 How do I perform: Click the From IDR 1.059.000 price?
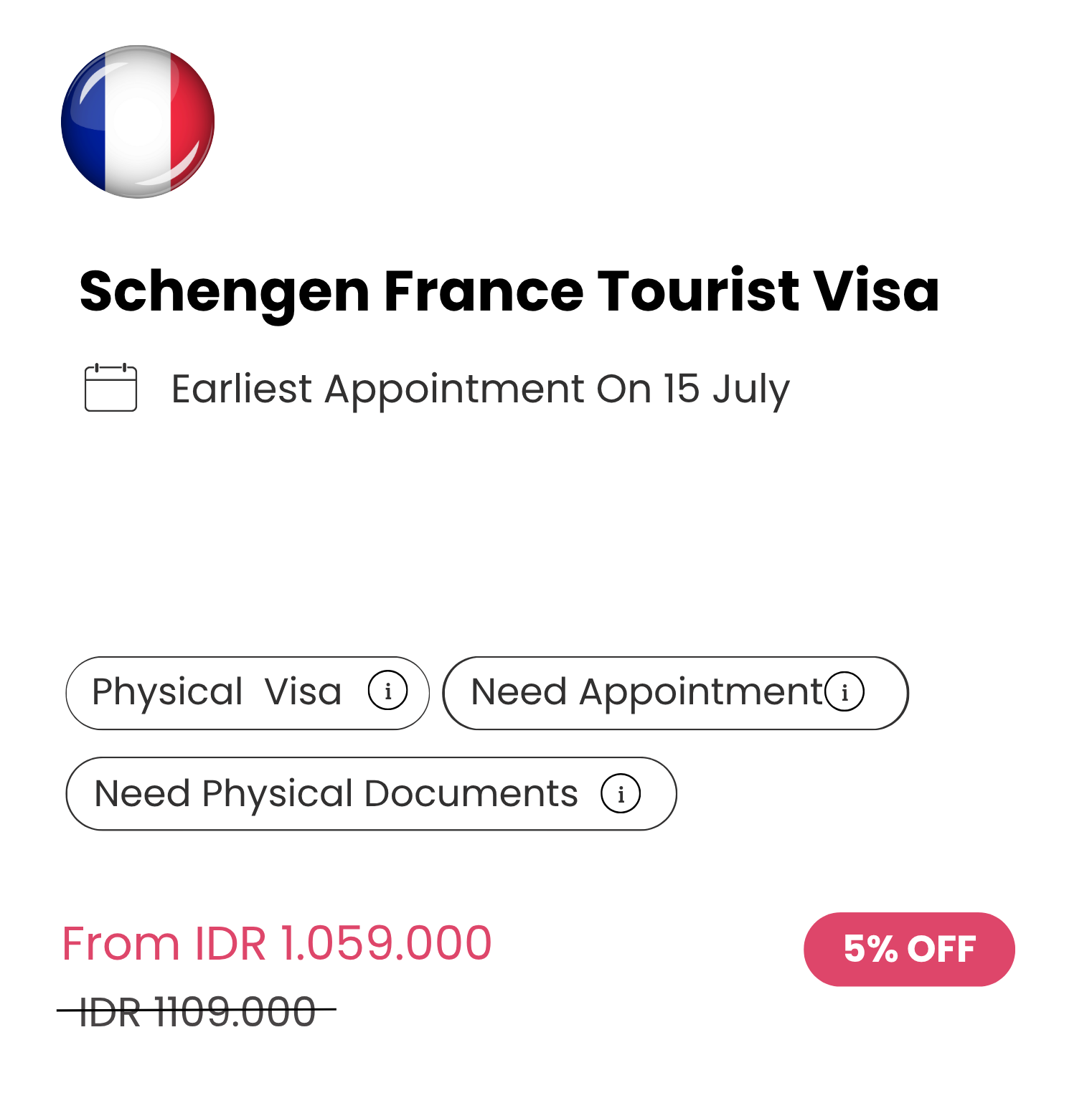point(276,942)
